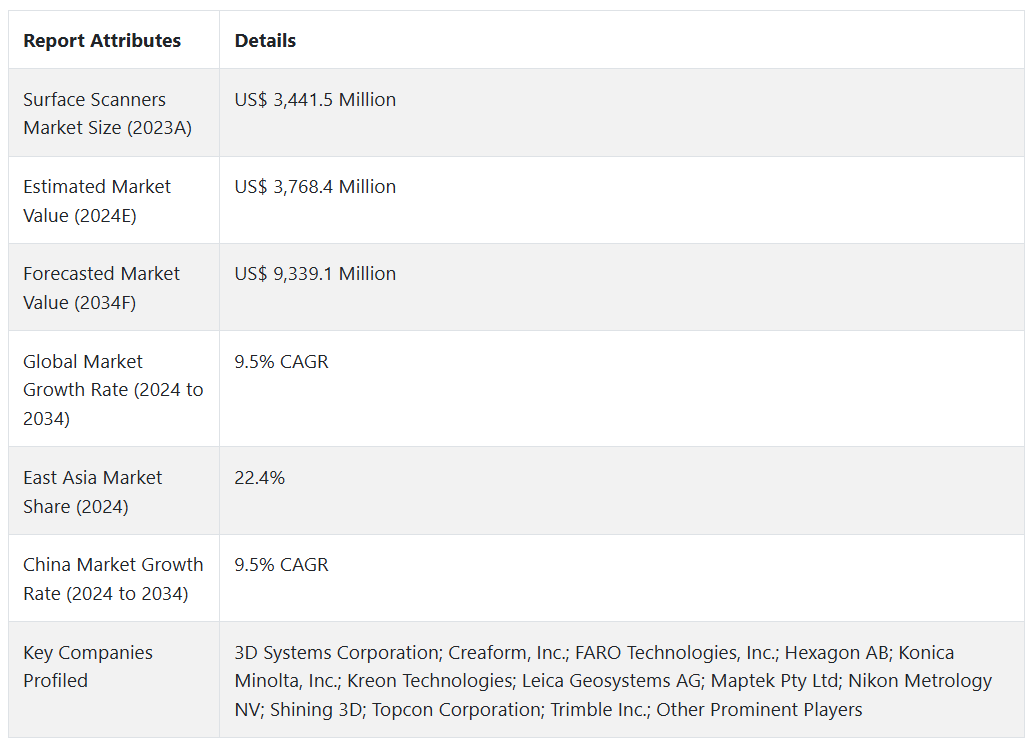This screenshot has height=746, width=1029.
Task: Click the "US$ 3,441.5 Million" value
Action: tap(315, 100)
